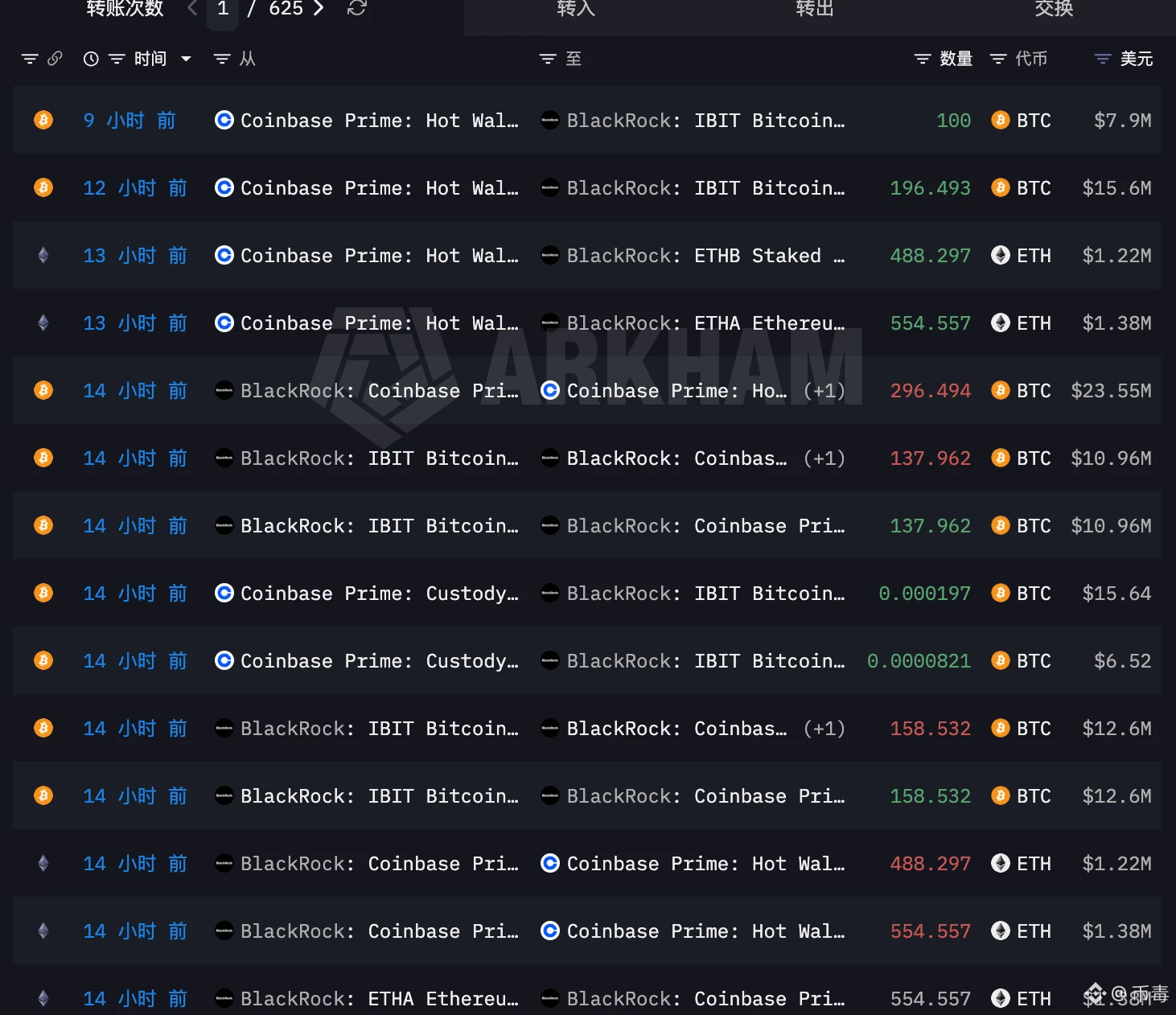The height and width of the screenshot is (1015, 1176).
Task: Click the amount '196.493'
Action: 930,187
